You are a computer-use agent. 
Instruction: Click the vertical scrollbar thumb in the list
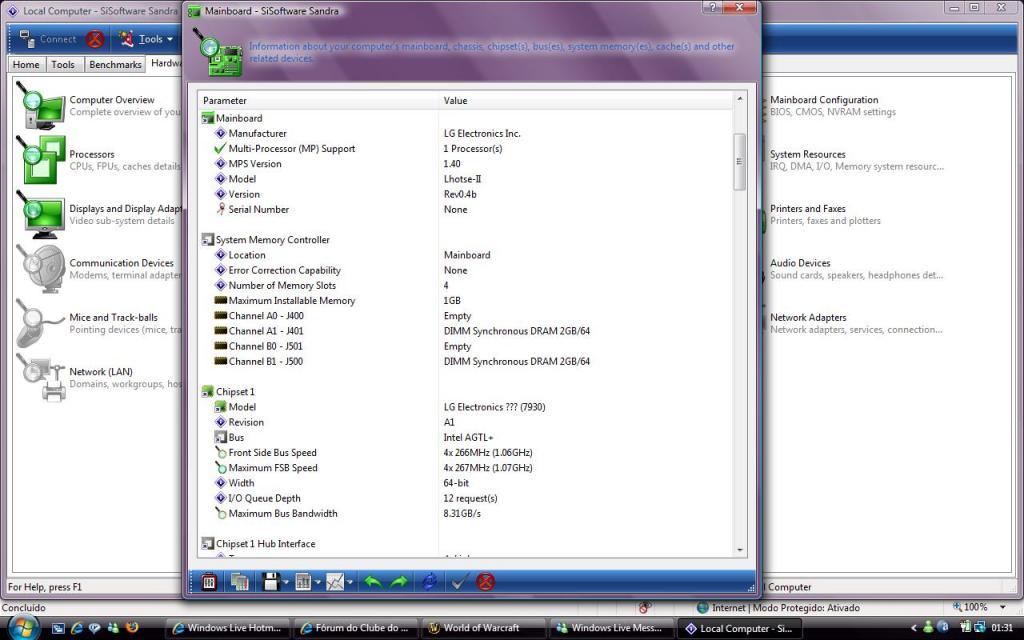739,161
